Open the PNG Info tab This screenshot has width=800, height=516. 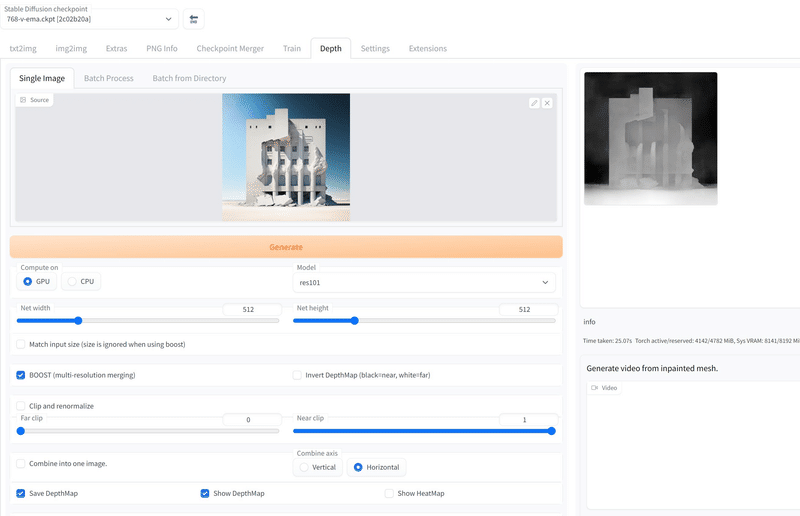pos(162,48)
